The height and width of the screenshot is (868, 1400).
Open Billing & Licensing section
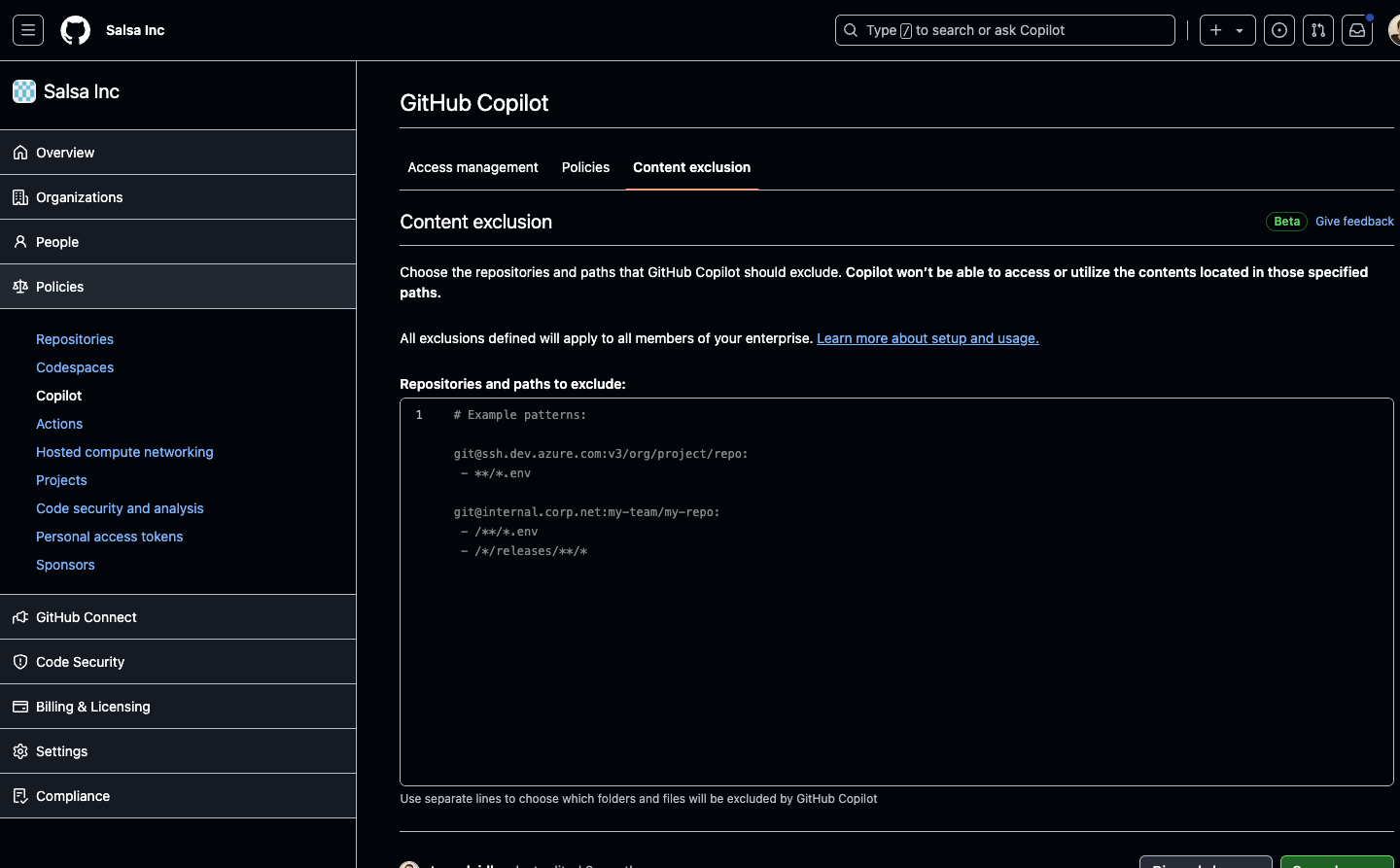coord(178,707)
